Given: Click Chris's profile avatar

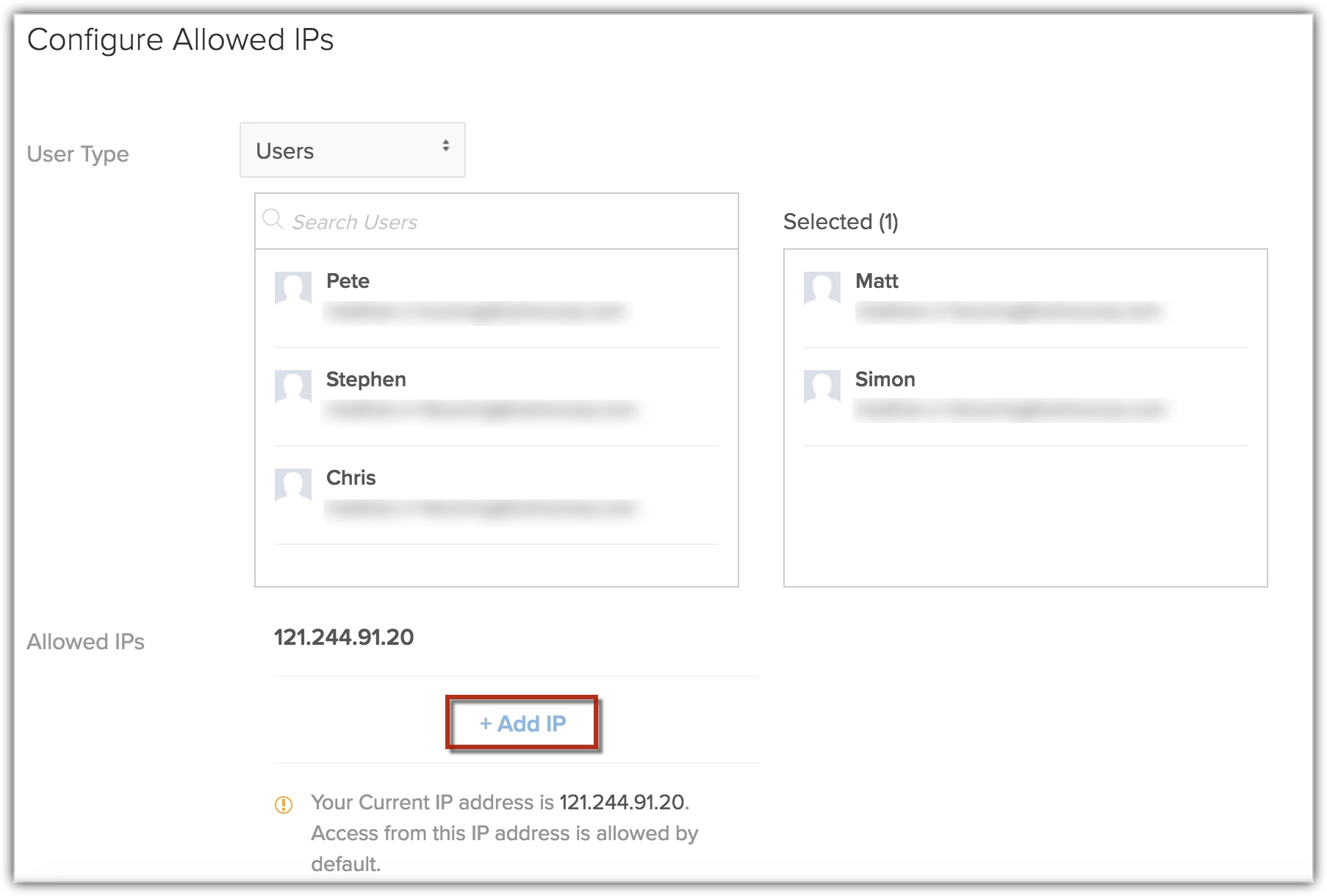Looking at the screenshot, I should point(292,485).
